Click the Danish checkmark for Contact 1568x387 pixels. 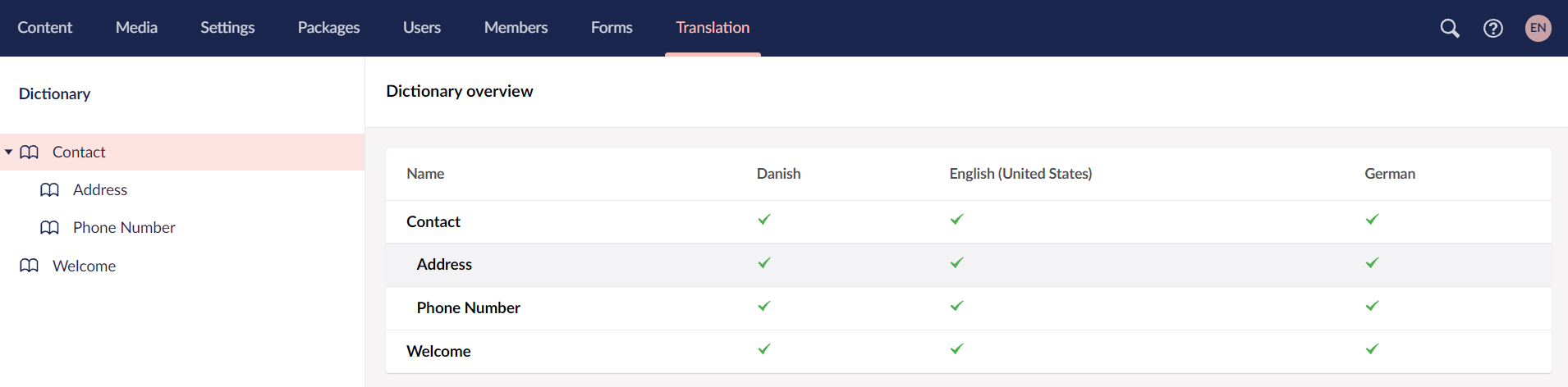pyautogui.click(x=764, y=220)
